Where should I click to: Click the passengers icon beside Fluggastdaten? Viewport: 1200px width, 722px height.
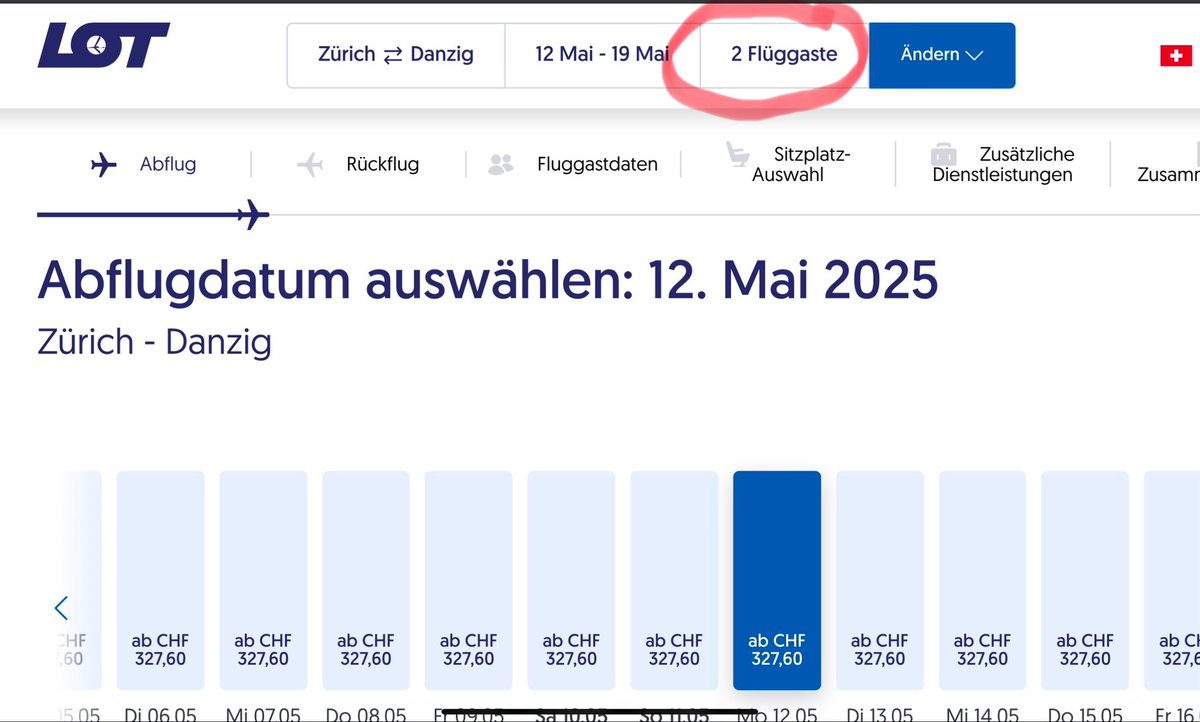(501, 163)
